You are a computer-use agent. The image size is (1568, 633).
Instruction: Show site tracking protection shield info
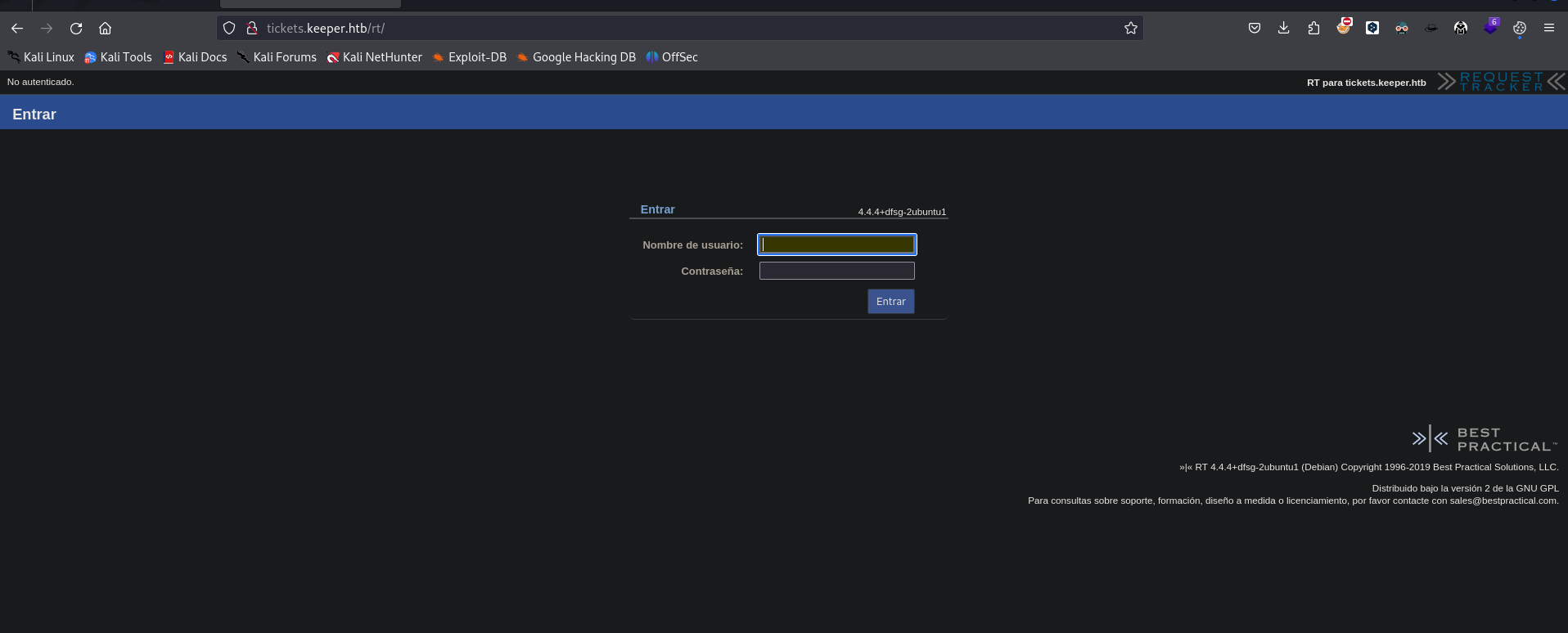[229, 28]
